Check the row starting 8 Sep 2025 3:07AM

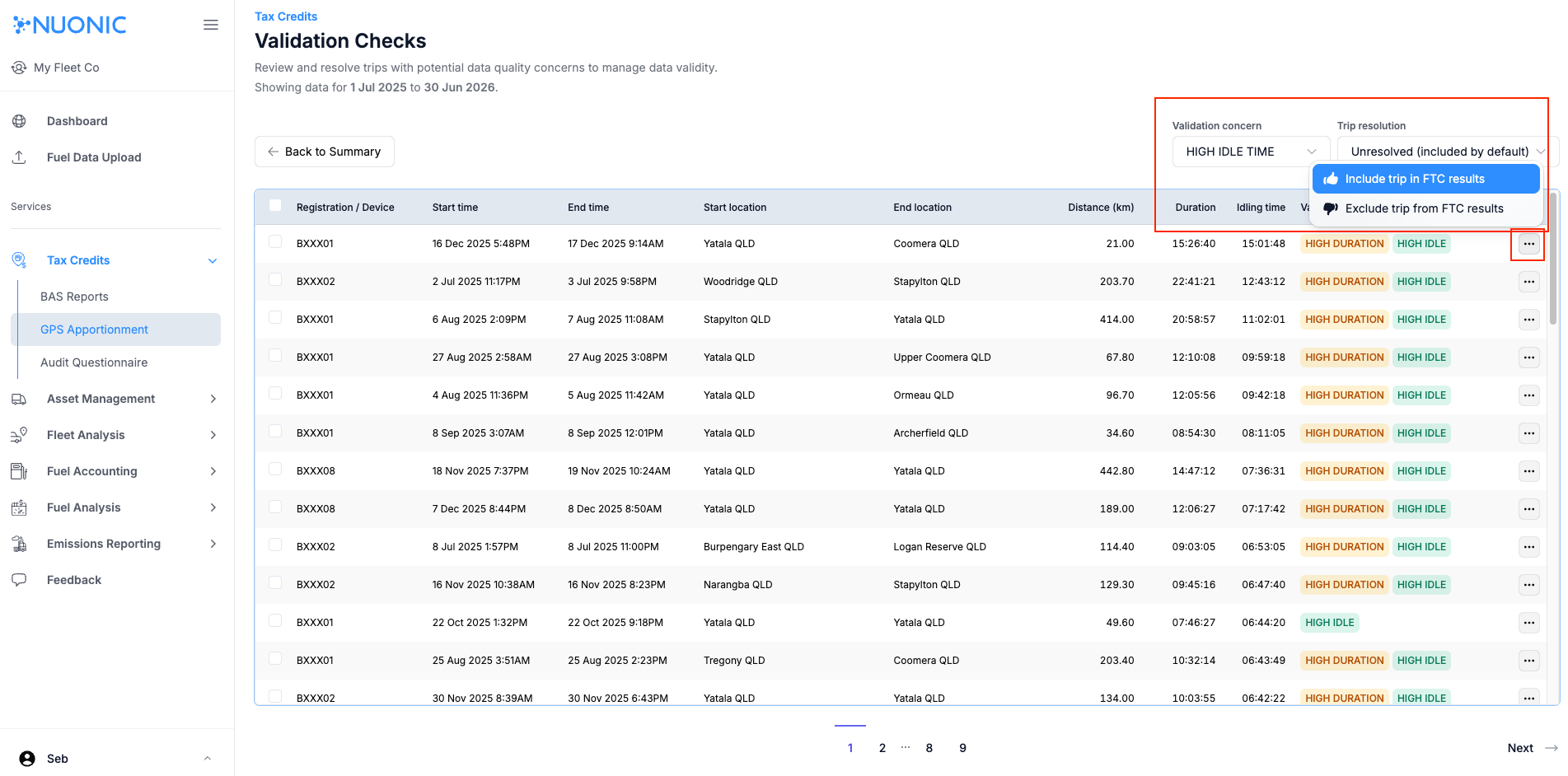pyautogui.click(x=275, y=431)
